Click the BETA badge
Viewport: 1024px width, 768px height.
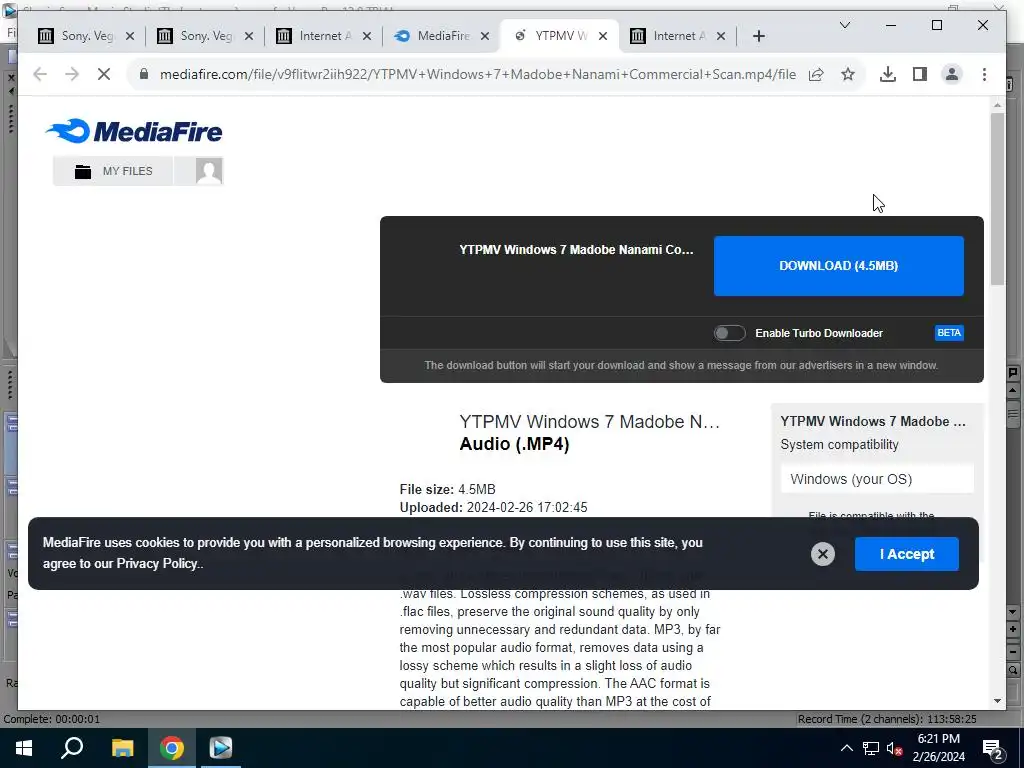(x=949, y=333)
